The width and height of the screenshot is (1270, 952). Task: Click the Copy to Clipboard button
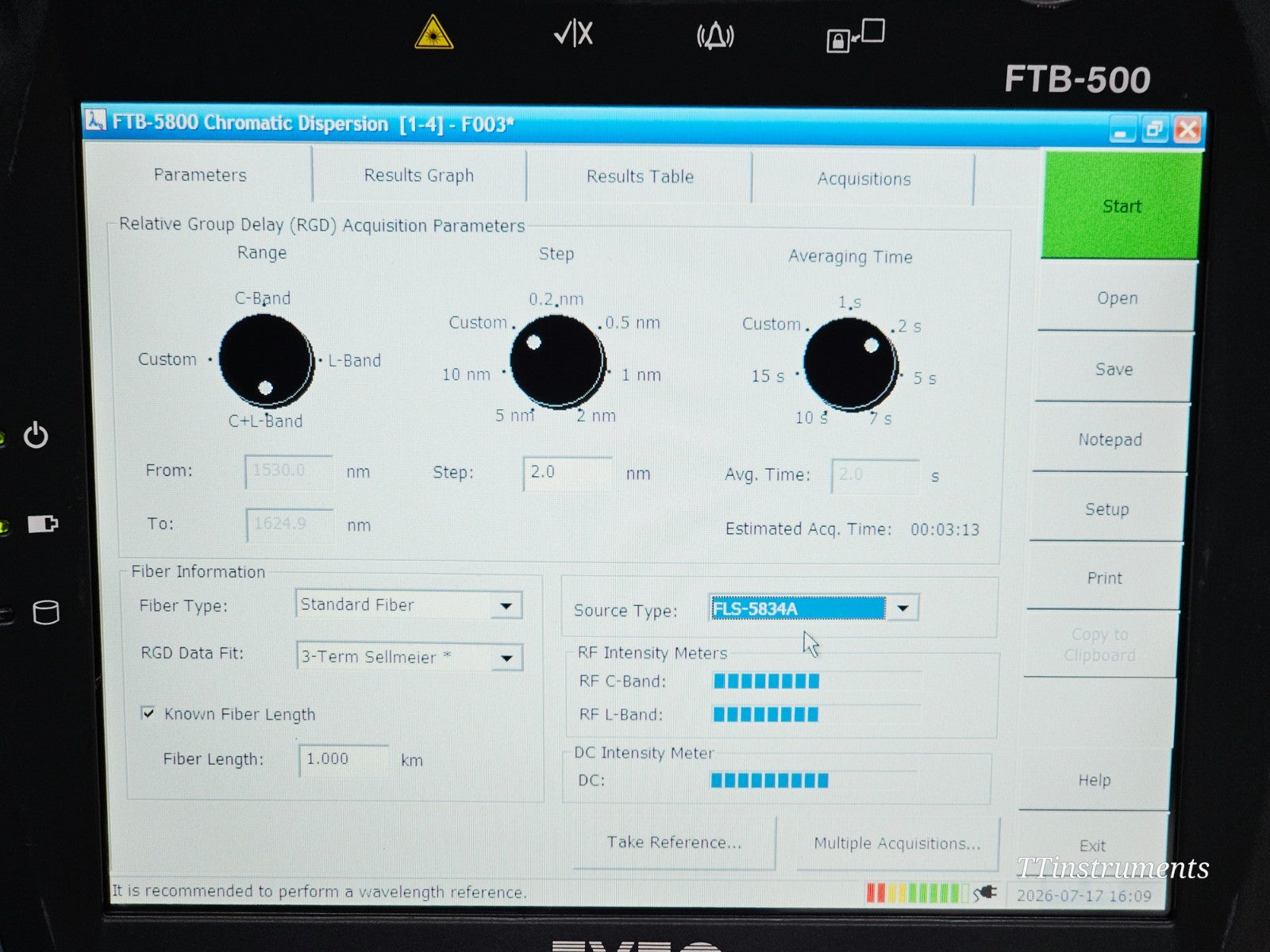pos(1099,645)
